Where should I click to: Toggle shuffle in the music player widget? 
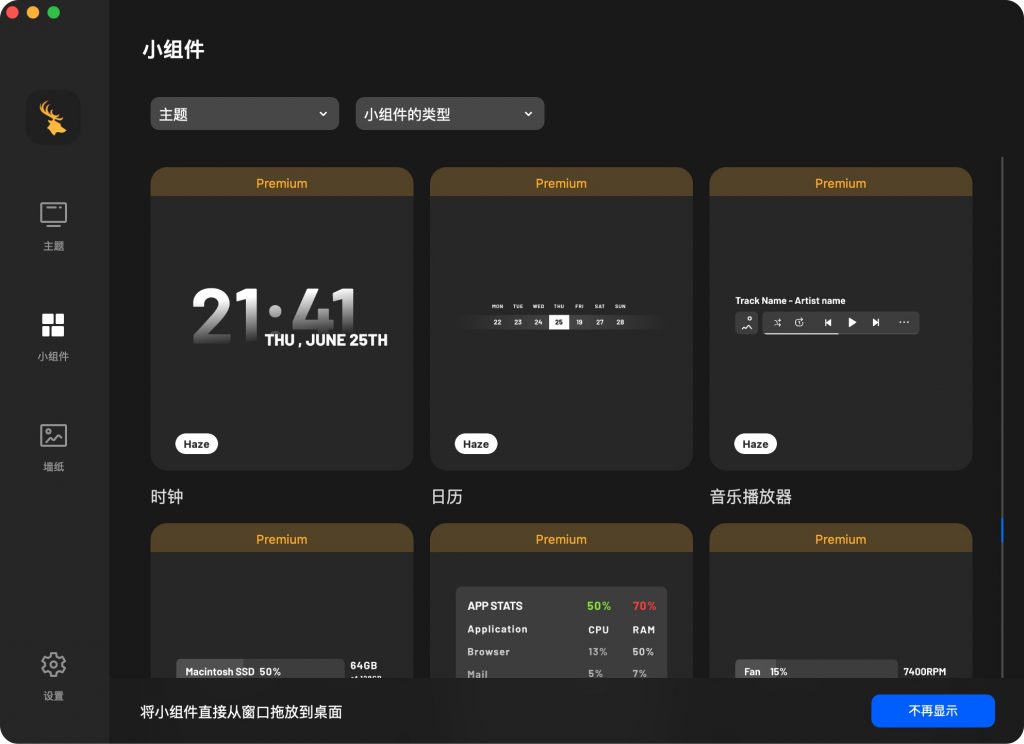click(778, 322)
